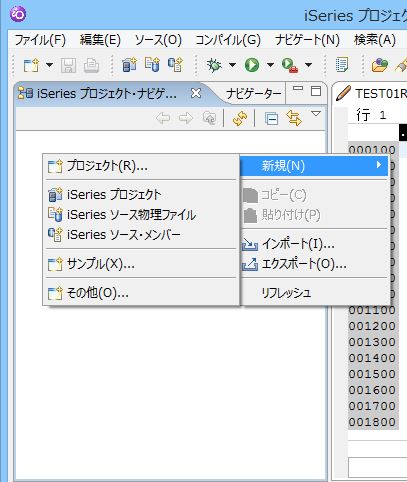
Task: Toggle Link with Editor icon
Action: click(x=294, y=118)
